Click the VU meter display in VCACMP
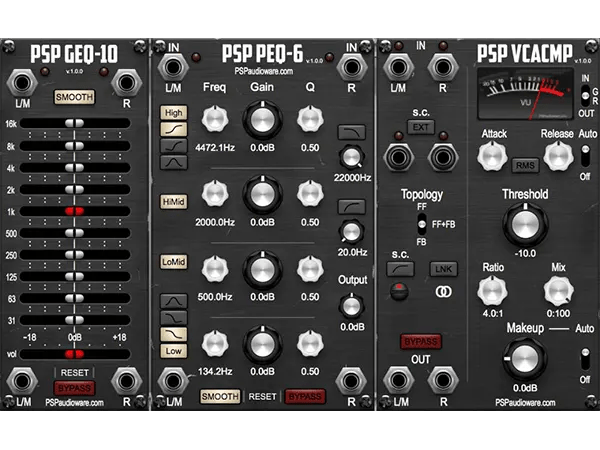This screenshot has height=450, width=600. click(x=525, y=94)
